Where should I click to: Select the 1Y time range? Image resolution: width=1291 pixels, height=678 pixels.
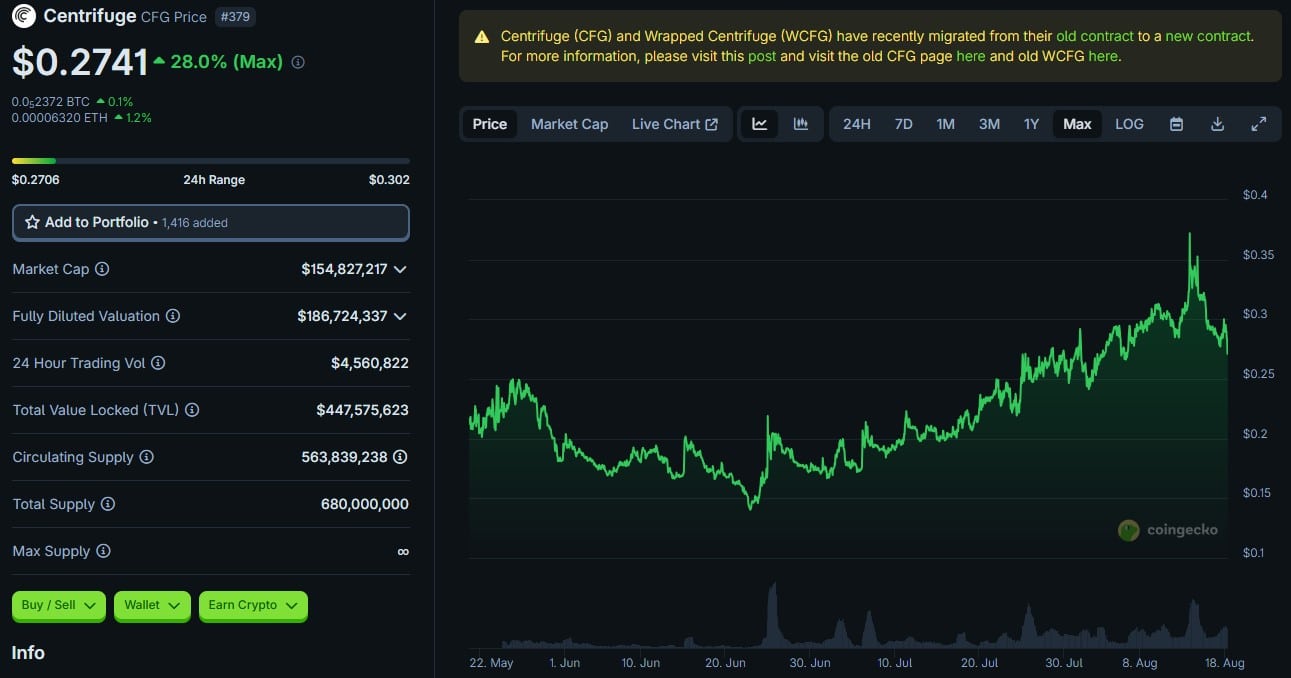pyautogui.click(x=1031, y=124)
